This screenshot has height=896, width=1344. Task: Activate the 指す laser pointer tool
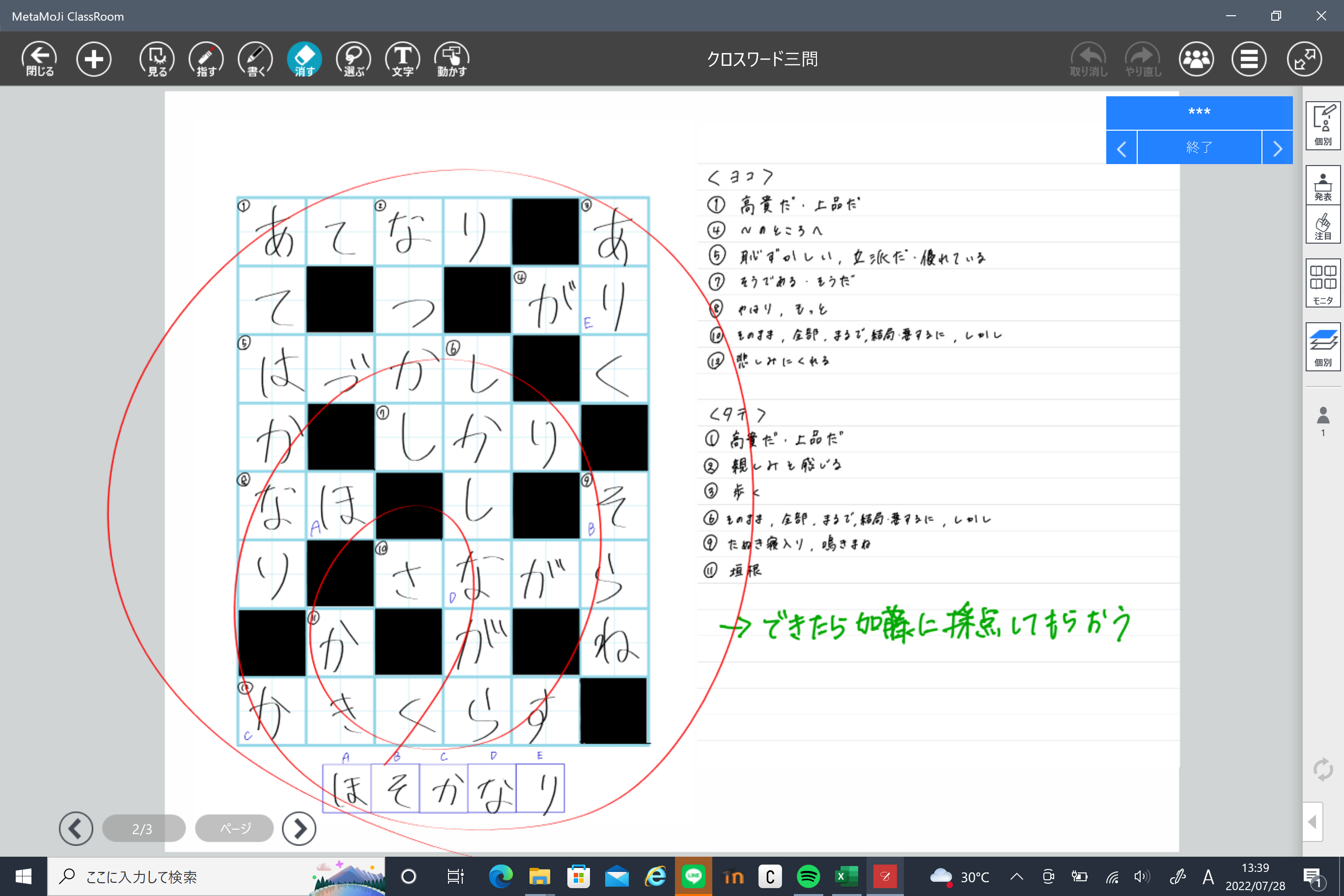point(206,58)
